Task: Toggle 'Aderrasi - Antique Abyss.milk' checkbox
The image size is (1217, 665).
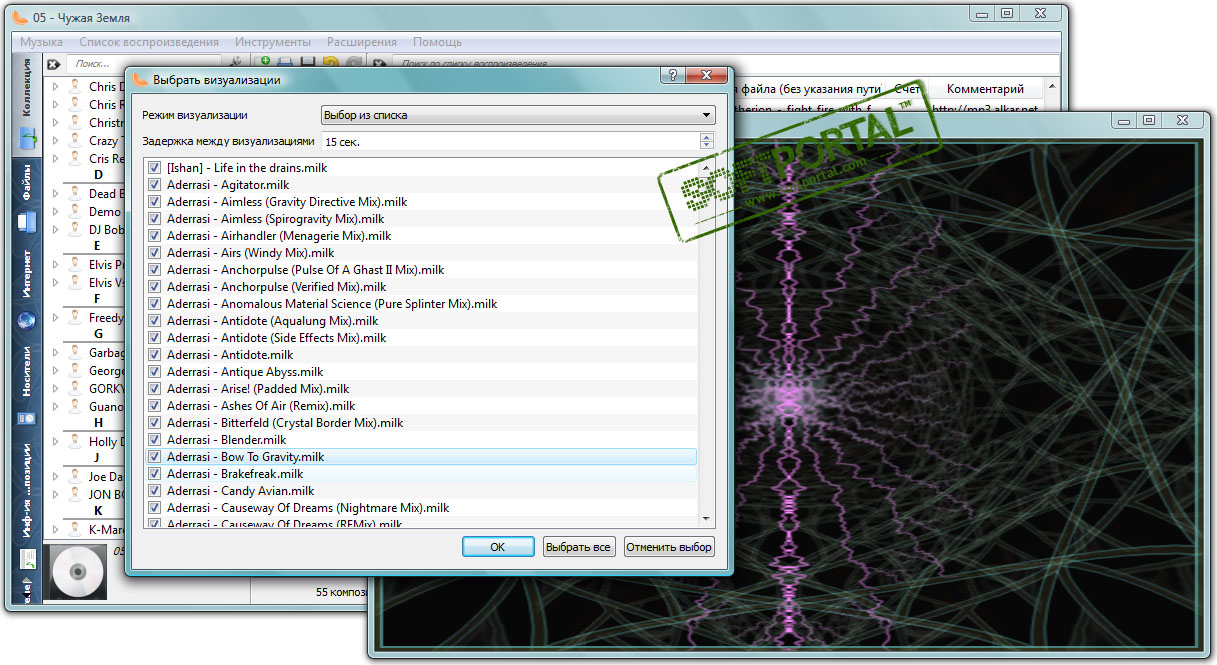Action: (x=154, y=372)
